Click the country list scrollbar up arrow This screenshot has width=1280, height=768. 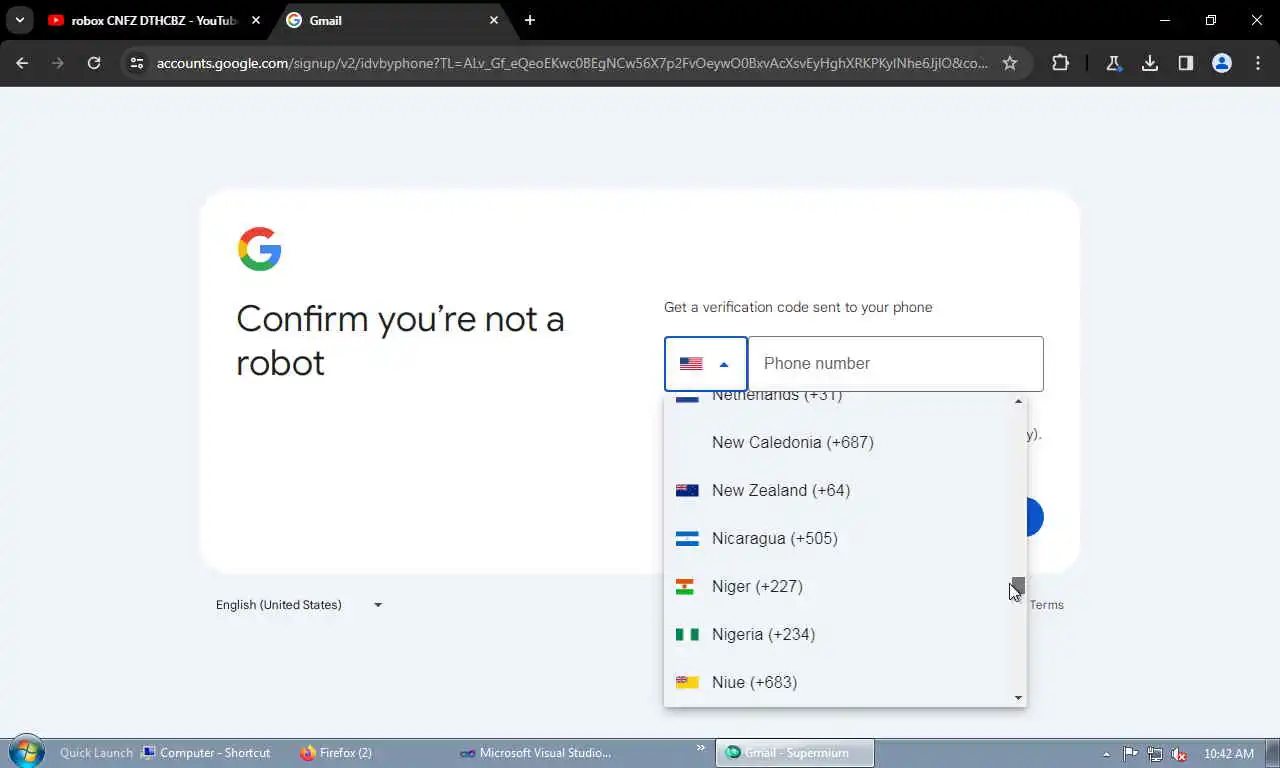click(x=1019, y=401)
